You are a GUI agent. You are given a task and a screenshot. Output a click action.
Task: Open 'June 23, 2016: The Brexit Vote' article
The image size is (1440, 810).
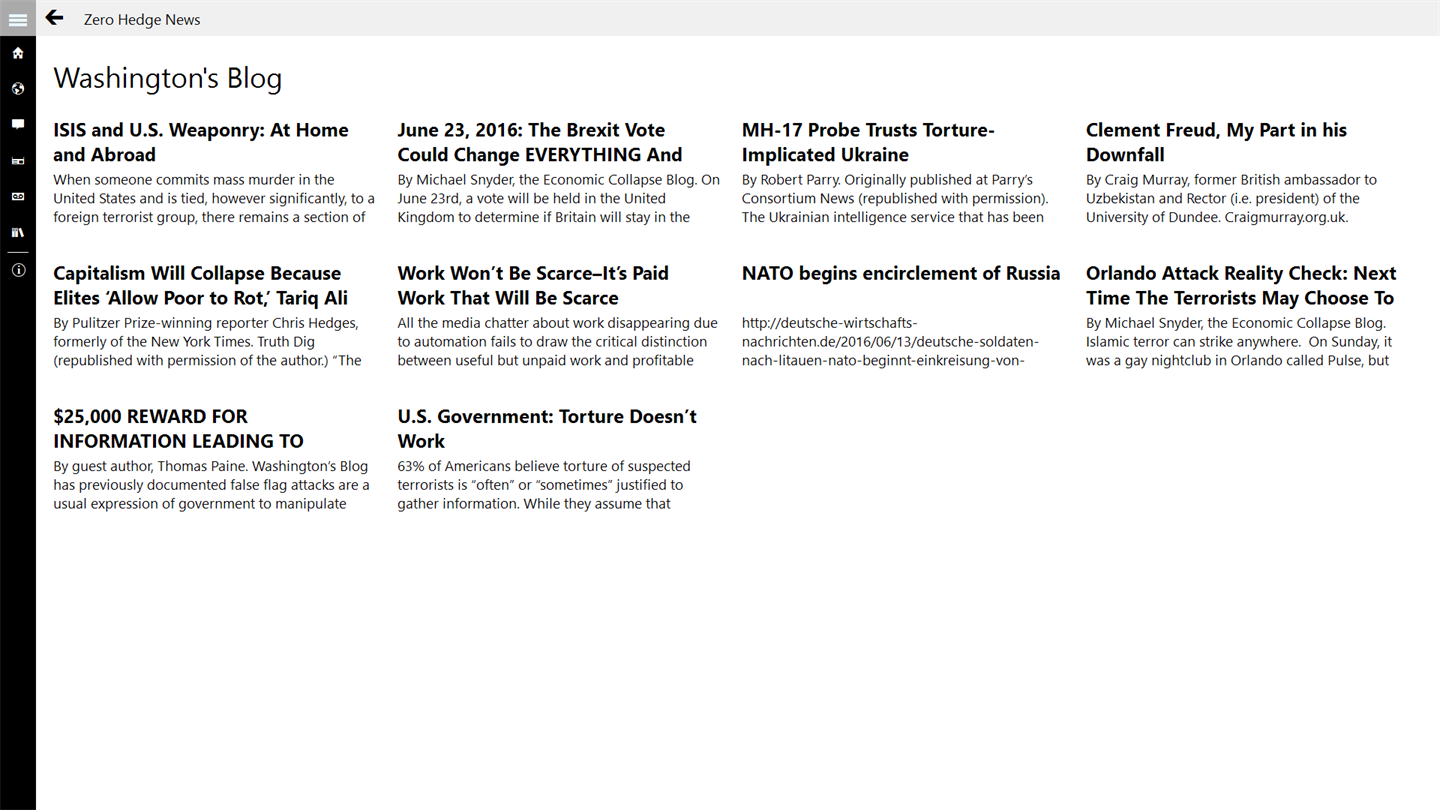point(540,142)
